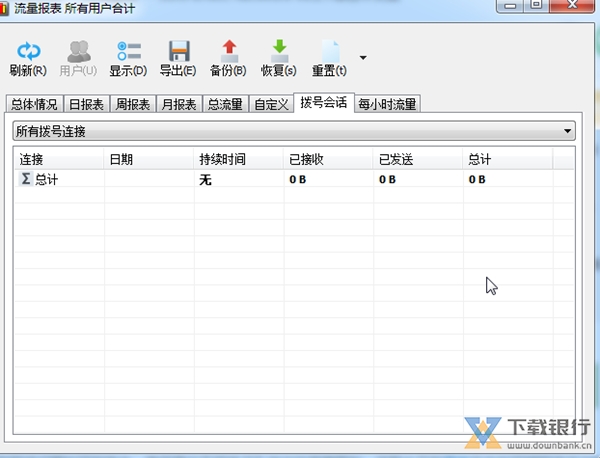Open the Display (显示) options icon
This screenshot has width=600, height=458.
(129, 51)
